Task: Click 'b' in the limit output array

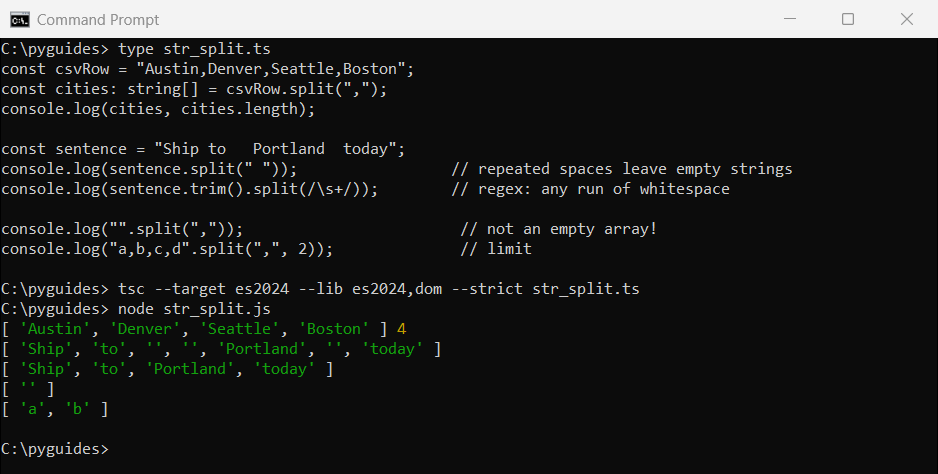Action: point(77,409)
